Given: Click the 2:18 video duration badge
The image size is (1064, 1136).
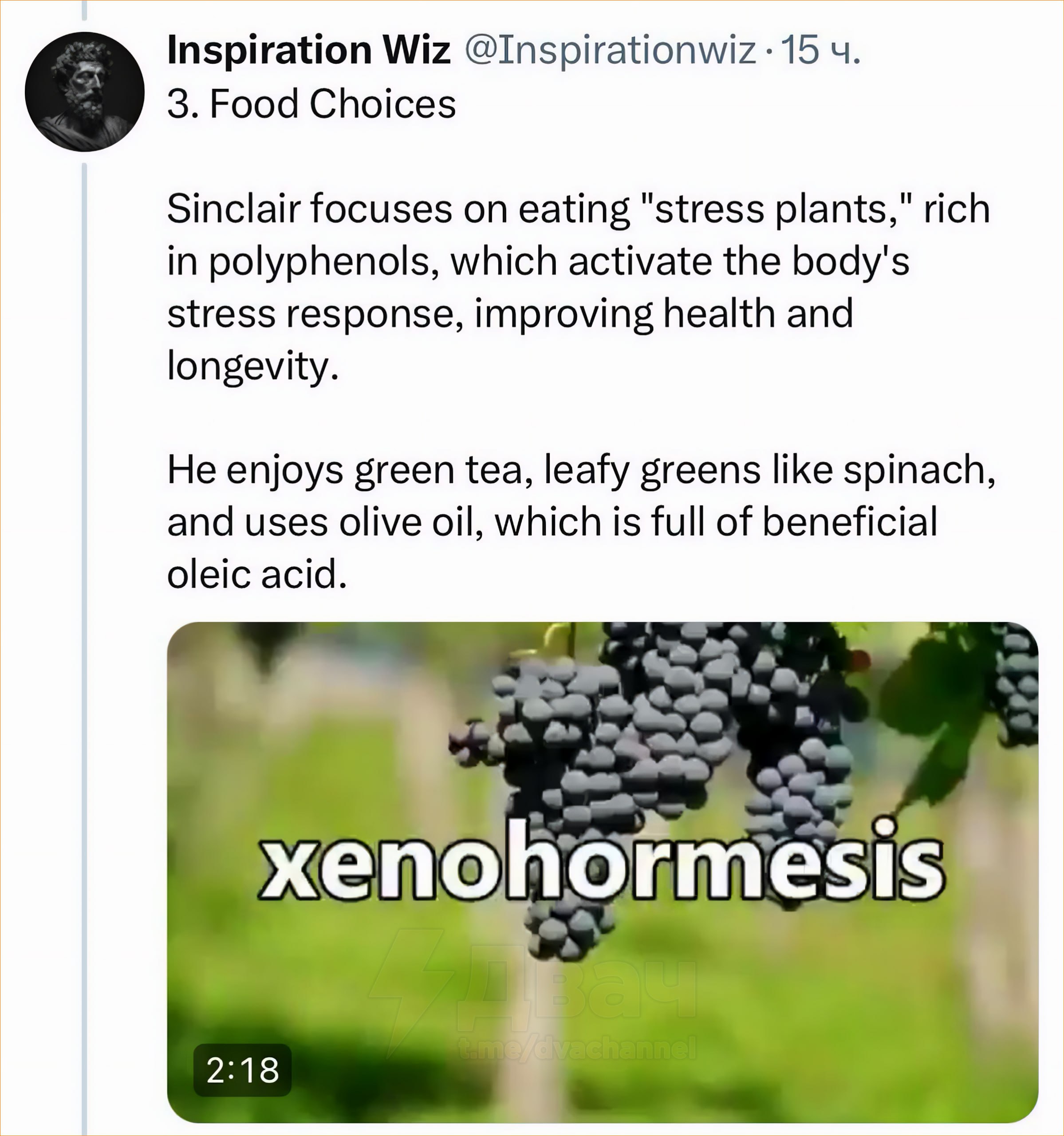Looking at the screenshot, I should [x=243, y=1070].
